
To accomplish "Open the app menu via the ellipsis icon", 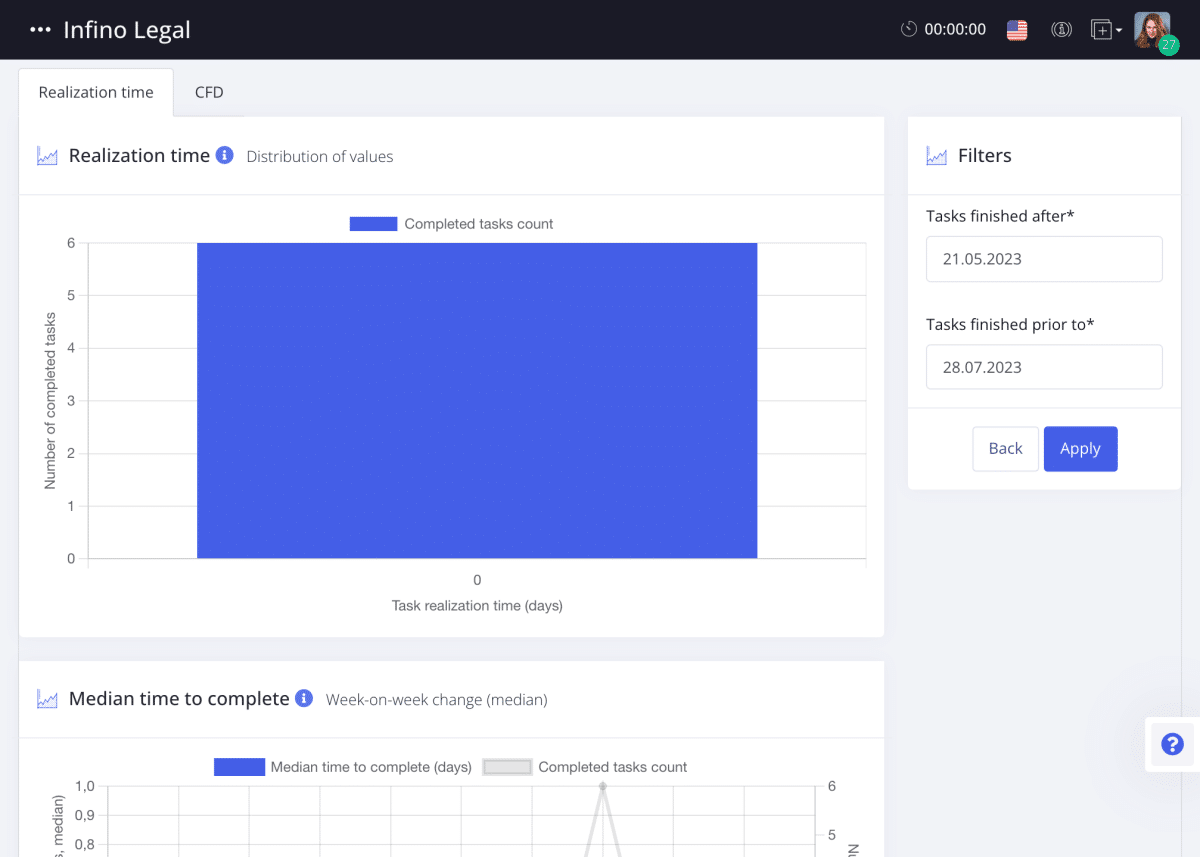I will [40, 29].
